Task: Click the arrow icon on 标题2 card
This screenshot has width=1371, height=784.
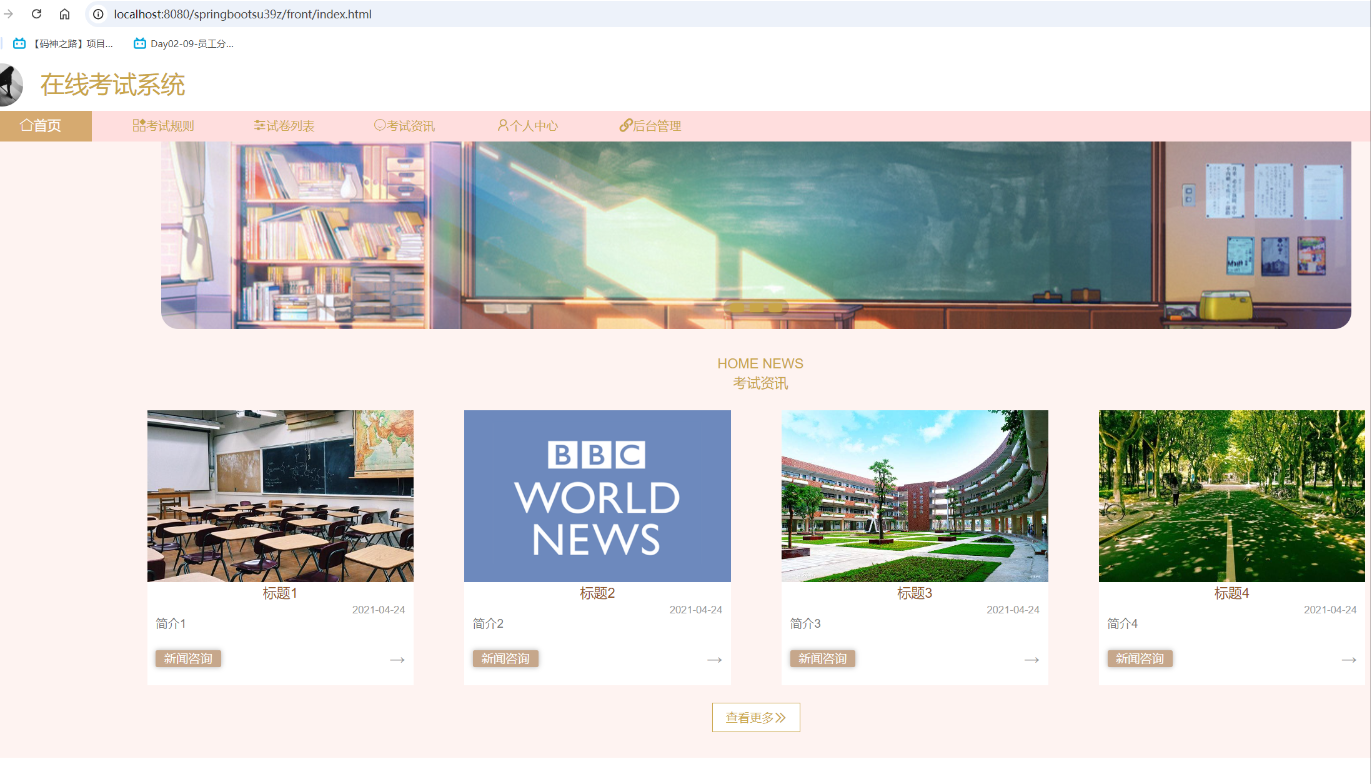Action: pyautogui.click(x=714, y=660)
